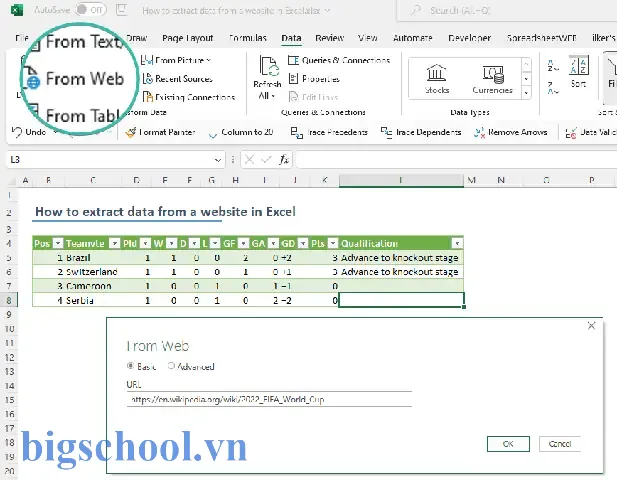The image size is (617, 480).
Task: Open Queries & Connections pane
Action: (339, 60)
